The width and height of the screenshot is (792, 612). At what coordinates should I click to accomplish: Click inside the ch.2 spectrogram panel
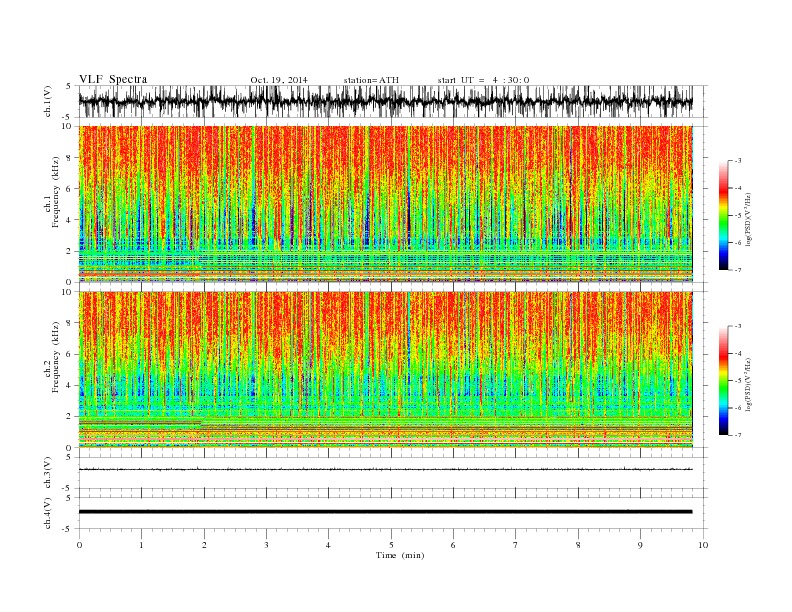(x=385, y=369)
